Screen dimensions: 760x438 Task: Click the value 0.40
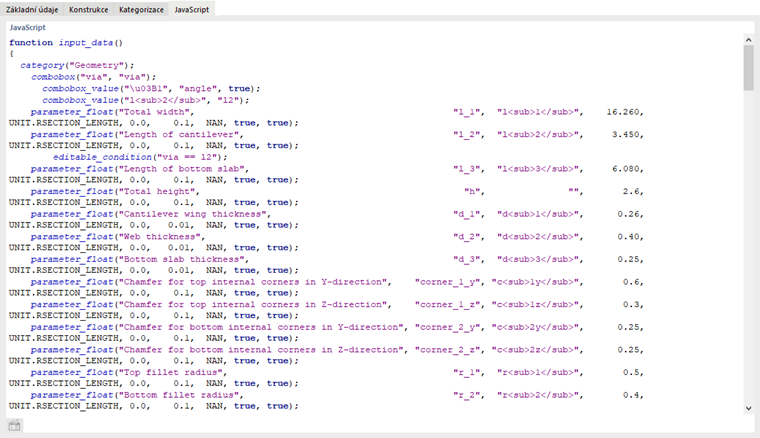click(x=629, y=236)
